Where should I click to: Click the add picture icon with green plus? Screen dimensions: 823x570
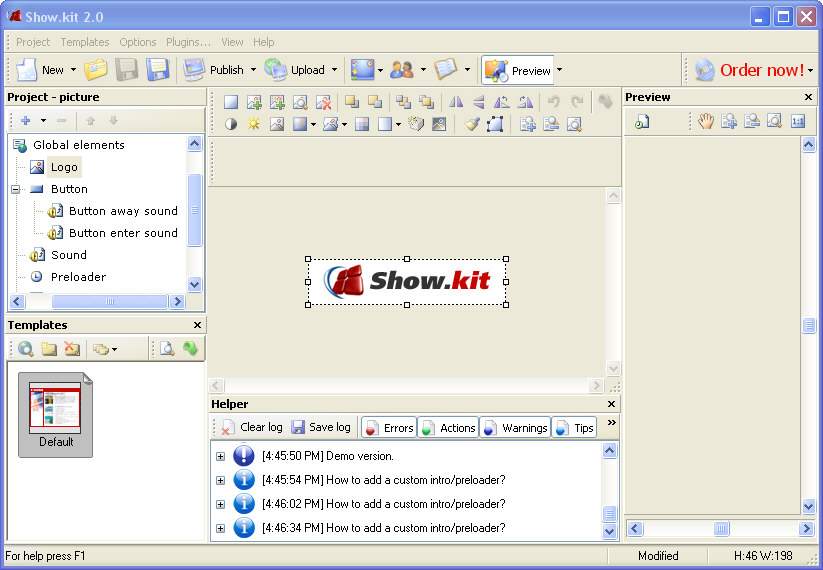click(x=254, y=102)
